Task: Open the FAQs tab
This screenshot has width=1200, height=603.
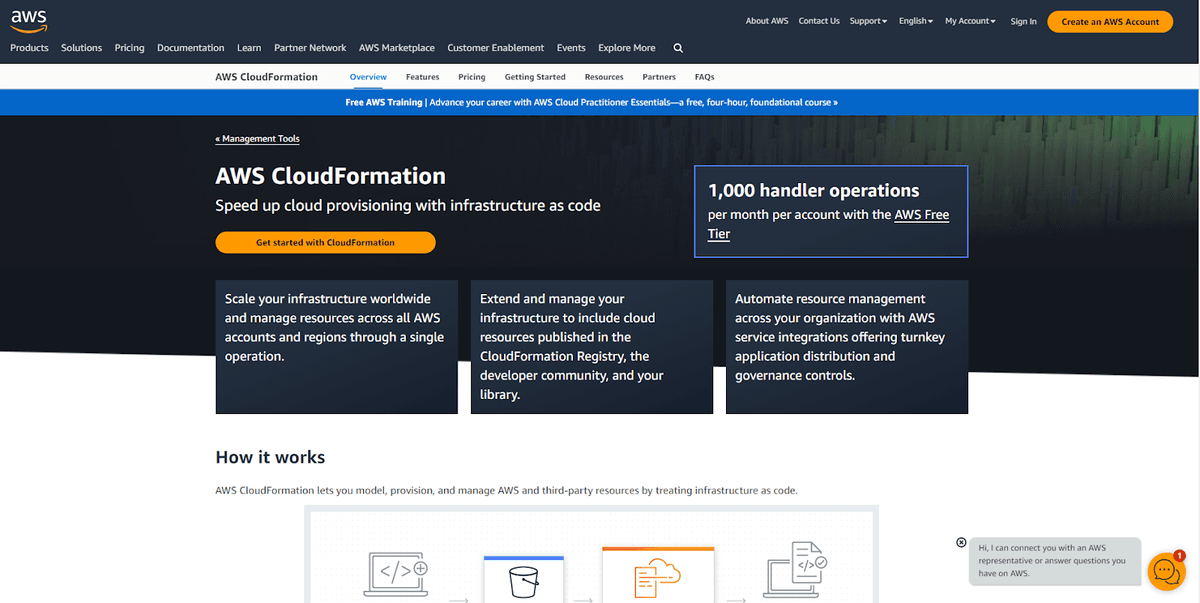Action: pos(704,77)
